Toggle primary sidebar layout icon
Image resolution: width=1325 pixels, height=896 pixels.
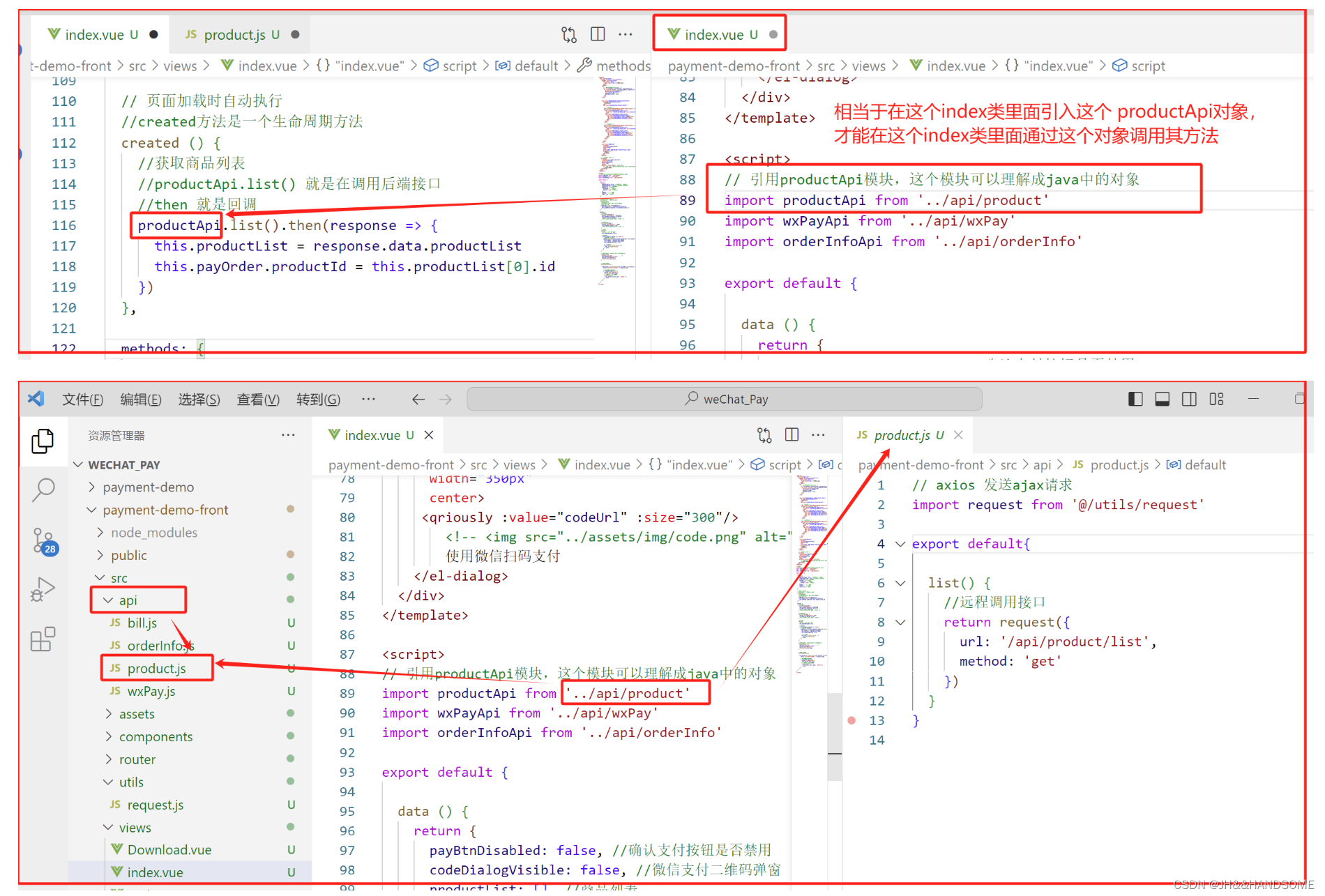point(1135,399)
